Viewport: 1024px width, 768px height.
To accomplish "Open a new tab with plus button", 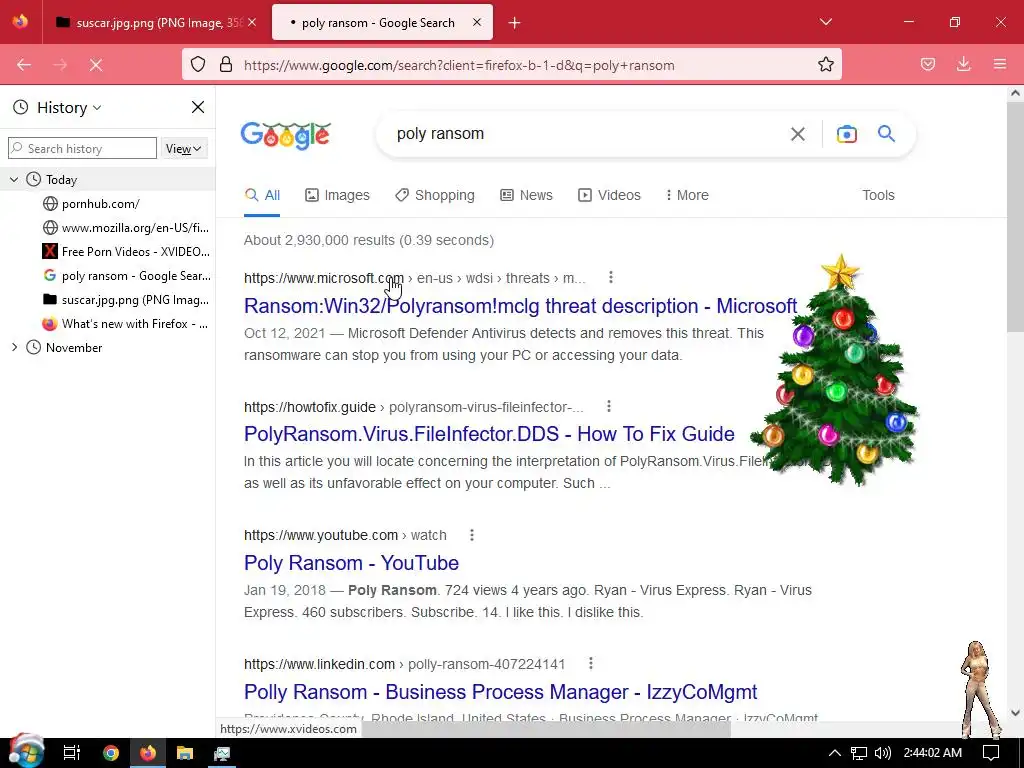I will [515, 23].
